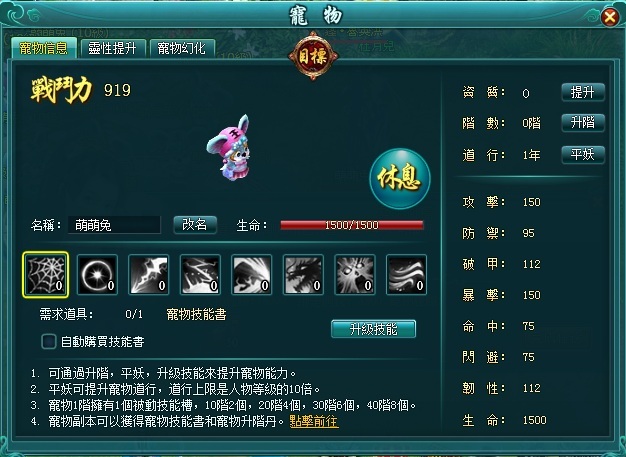The height and width of the screenshot is (457, 626).
Task: Switch to the 靈性提升 tab
Action: pyautogui.click(x=113, y=49)
